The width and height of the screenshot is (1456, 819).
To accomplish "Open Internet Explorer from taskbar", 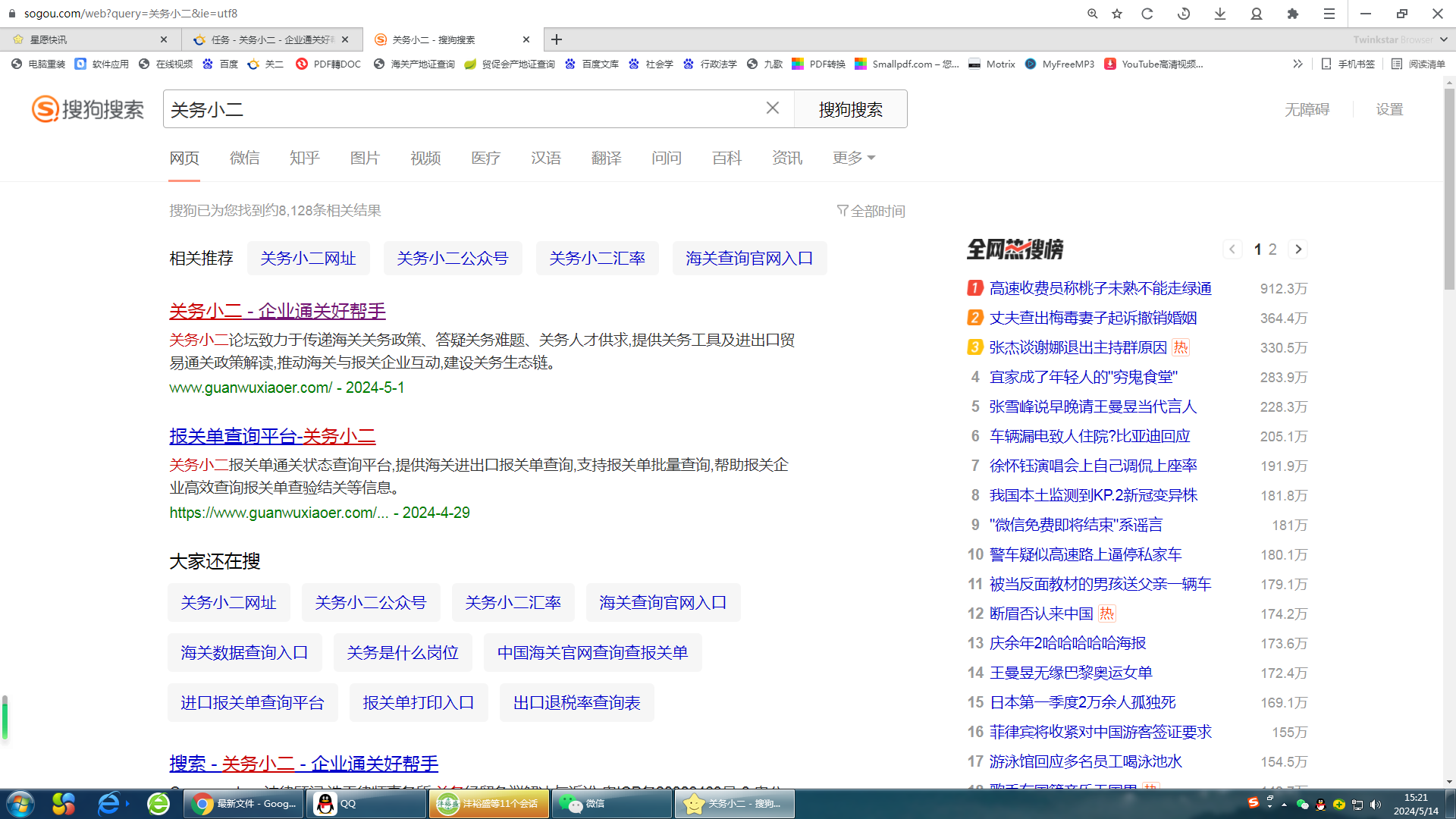I will pyautogui.click(x=109, y=804).
